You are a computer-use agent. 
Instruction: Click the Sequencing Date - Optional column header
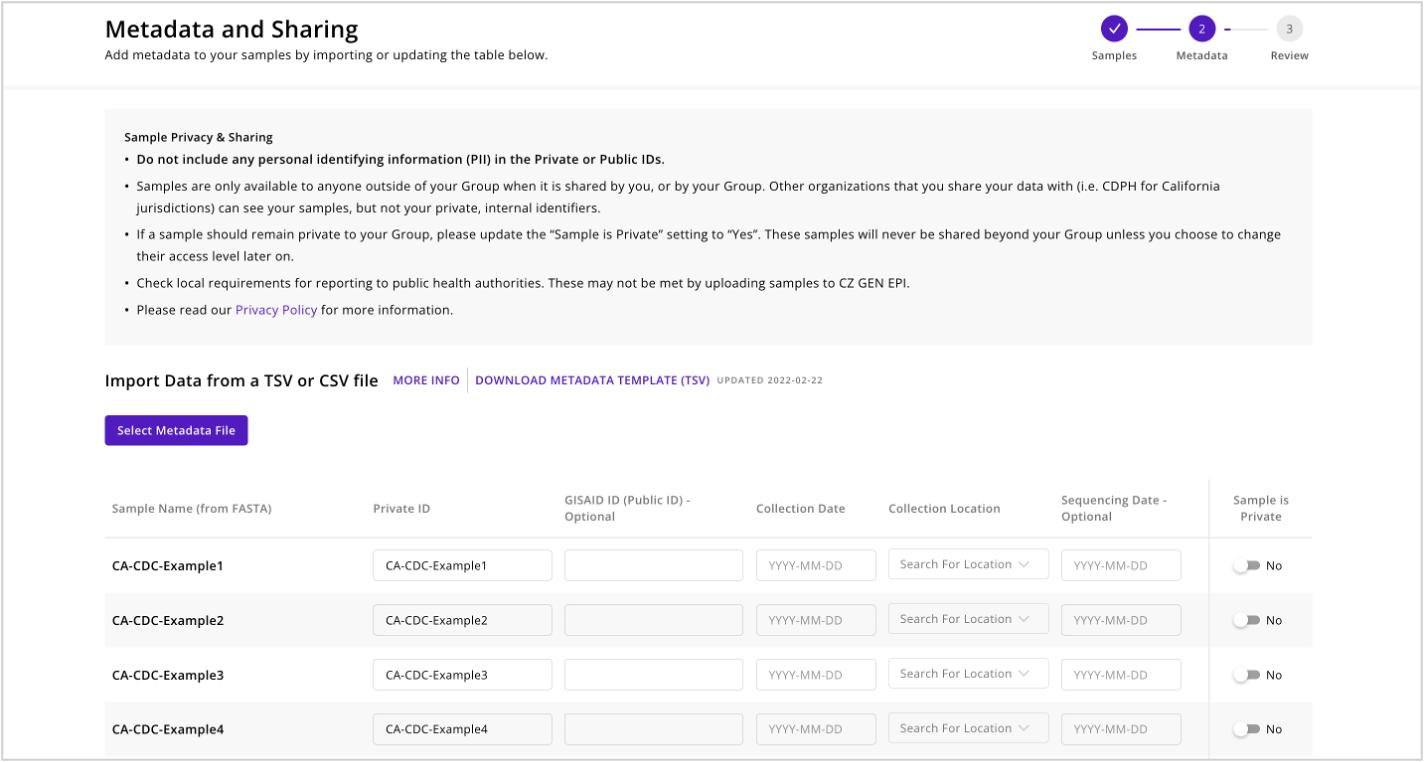tap(1114, 508)
